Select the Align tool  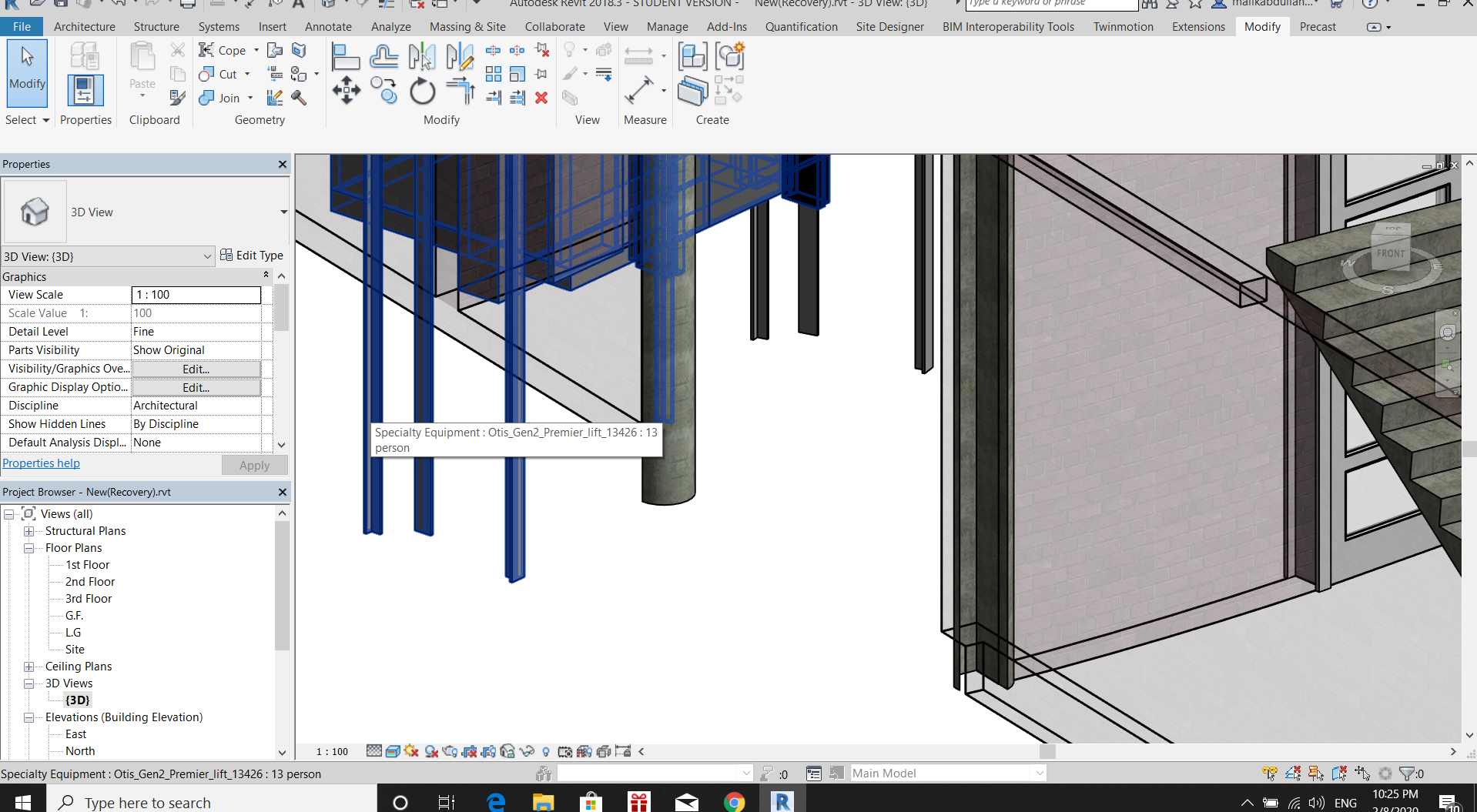click(x=345, y=57)
